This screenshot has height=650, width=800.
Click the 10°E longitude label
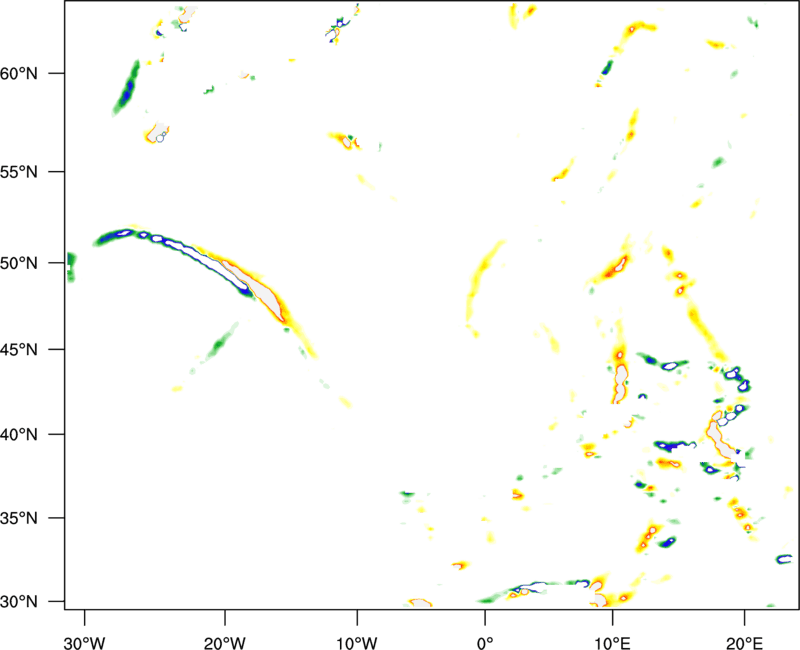pyautogui.click(x=613, y=643)
